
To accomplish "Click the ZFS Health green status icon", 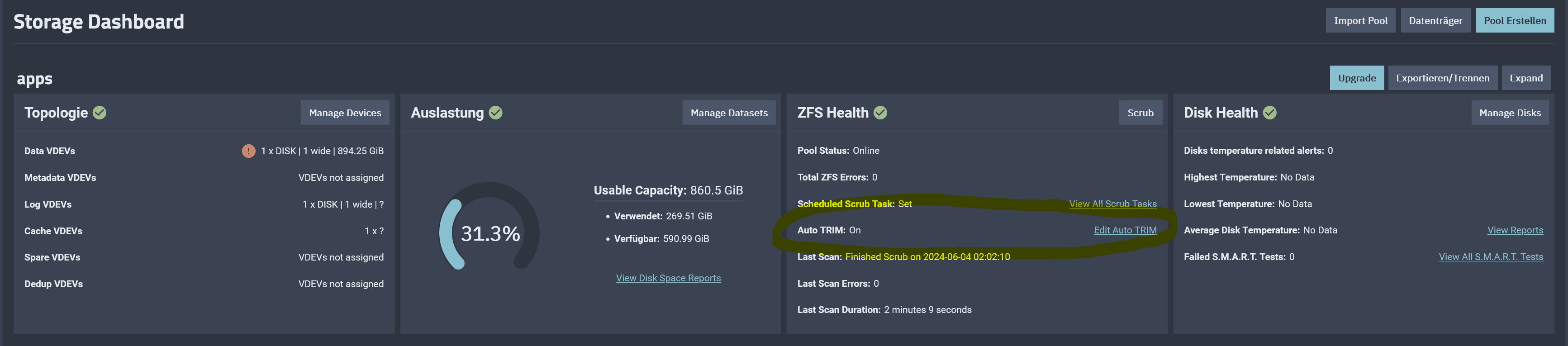I will point(880,113).
